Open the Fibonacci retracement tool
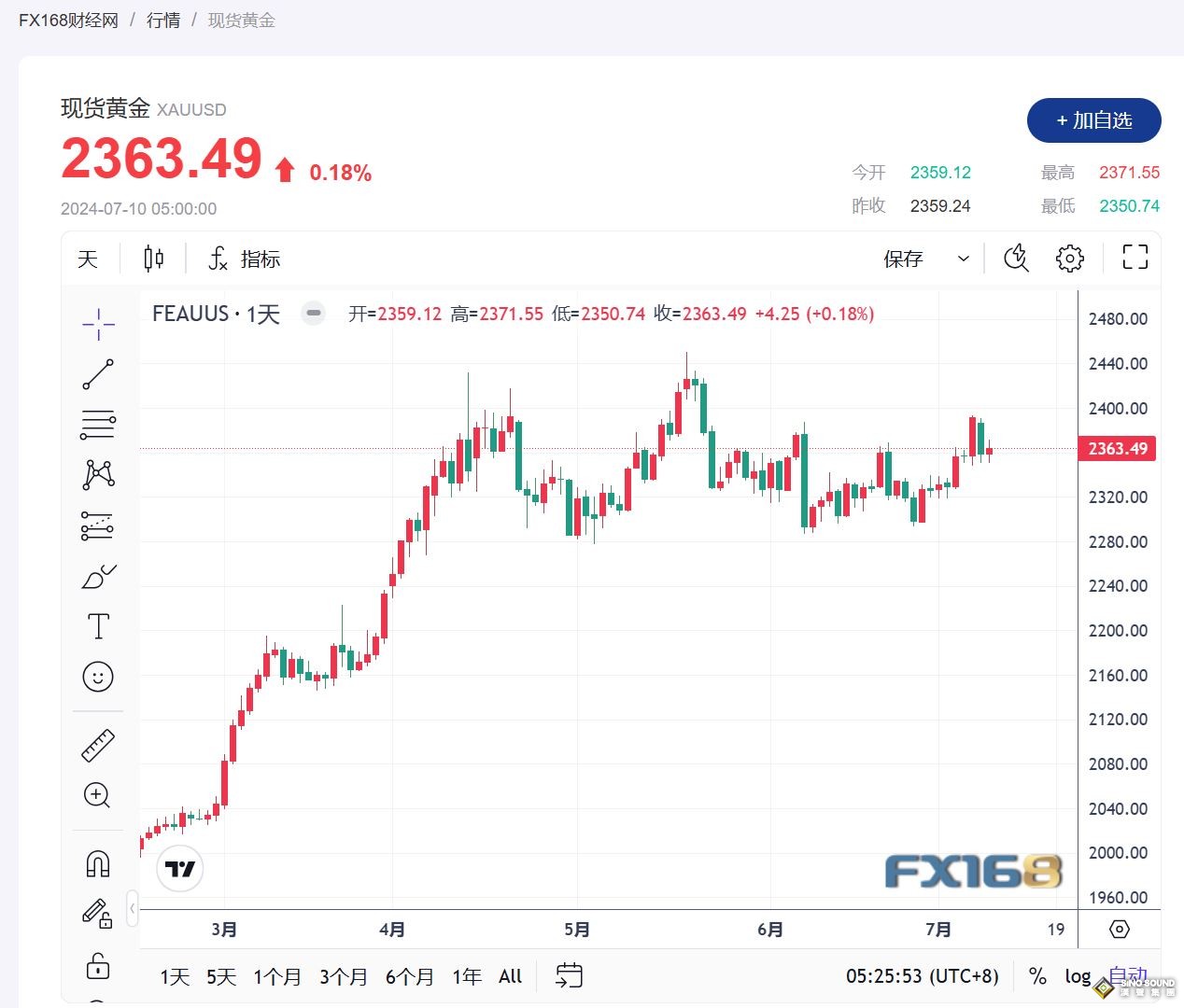1184x1008 pixels. 98,425
